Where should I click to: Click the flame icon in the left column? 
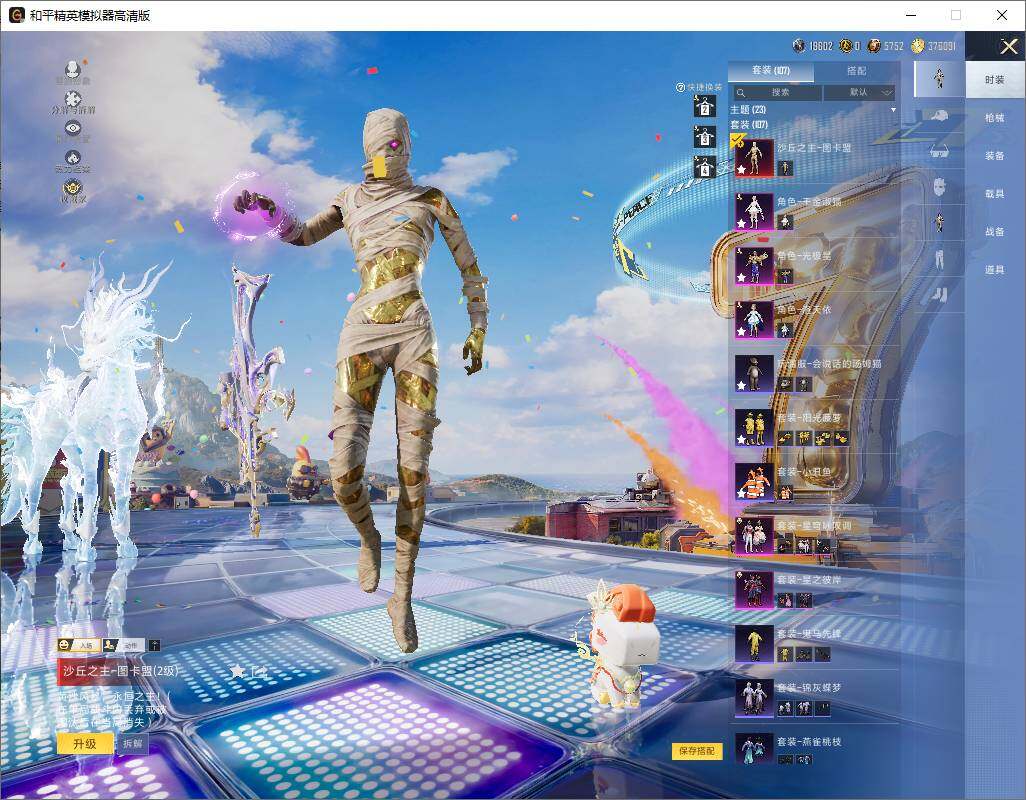tap(73, 157)
